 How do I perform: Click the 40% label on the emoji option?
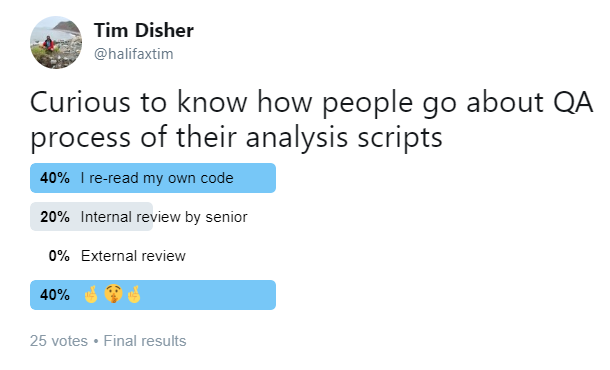(x=55, y=295)
